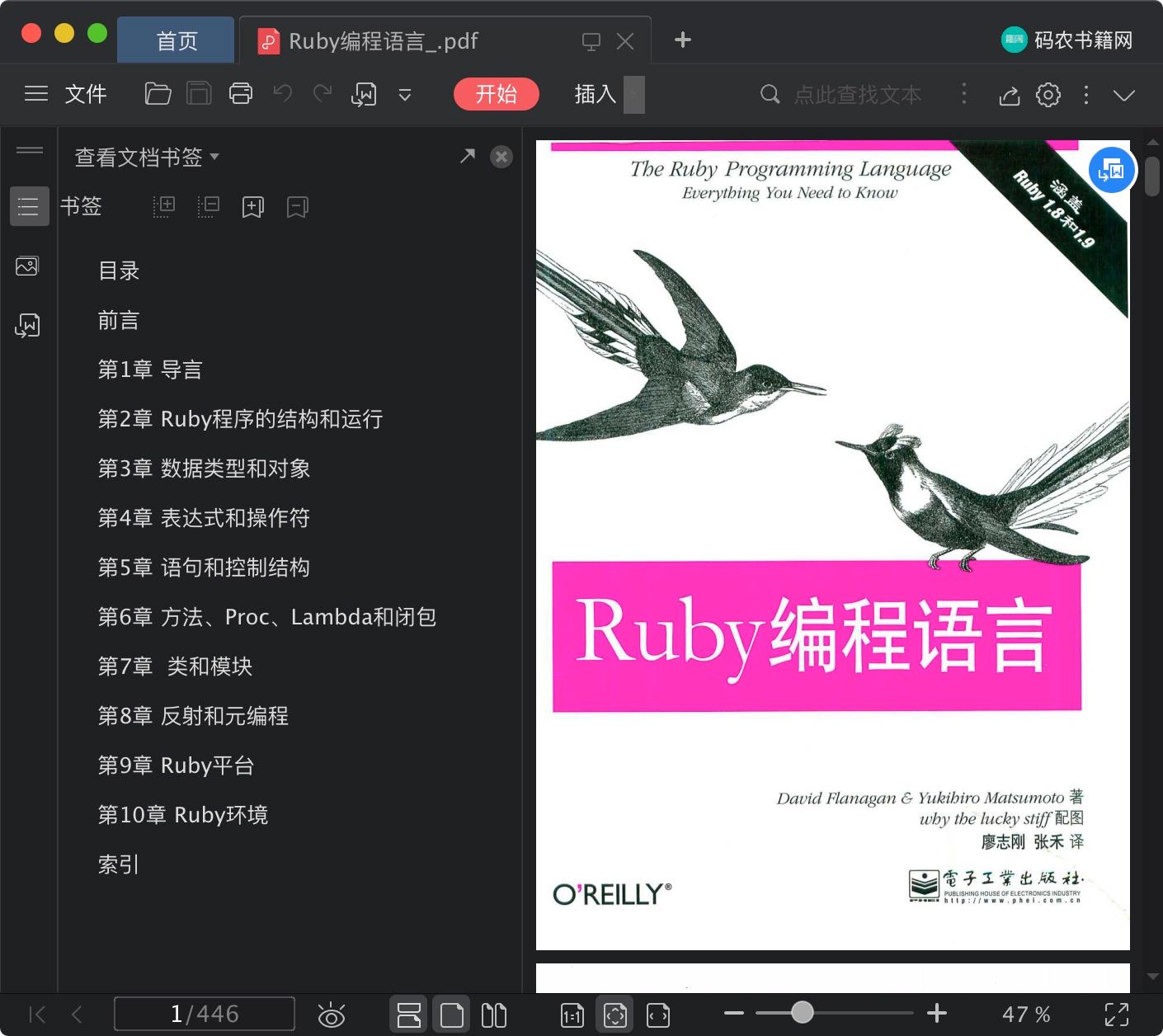1163x1036 pixels.
Task: Go to first page button
Action: click(x=37, y=1014)
